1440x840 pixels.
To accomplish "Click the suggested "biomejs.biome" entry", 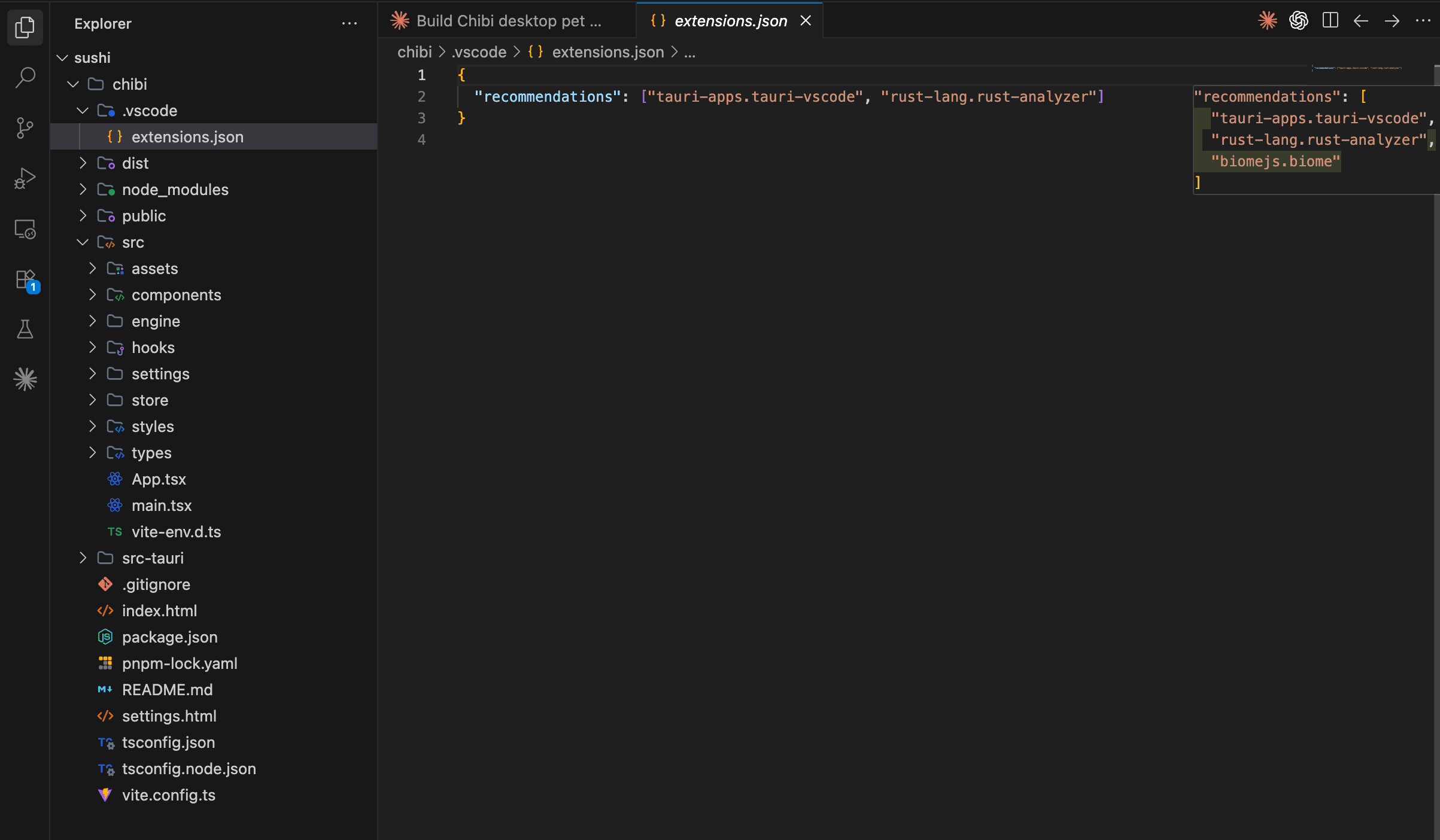I will tap(1275, 161).
